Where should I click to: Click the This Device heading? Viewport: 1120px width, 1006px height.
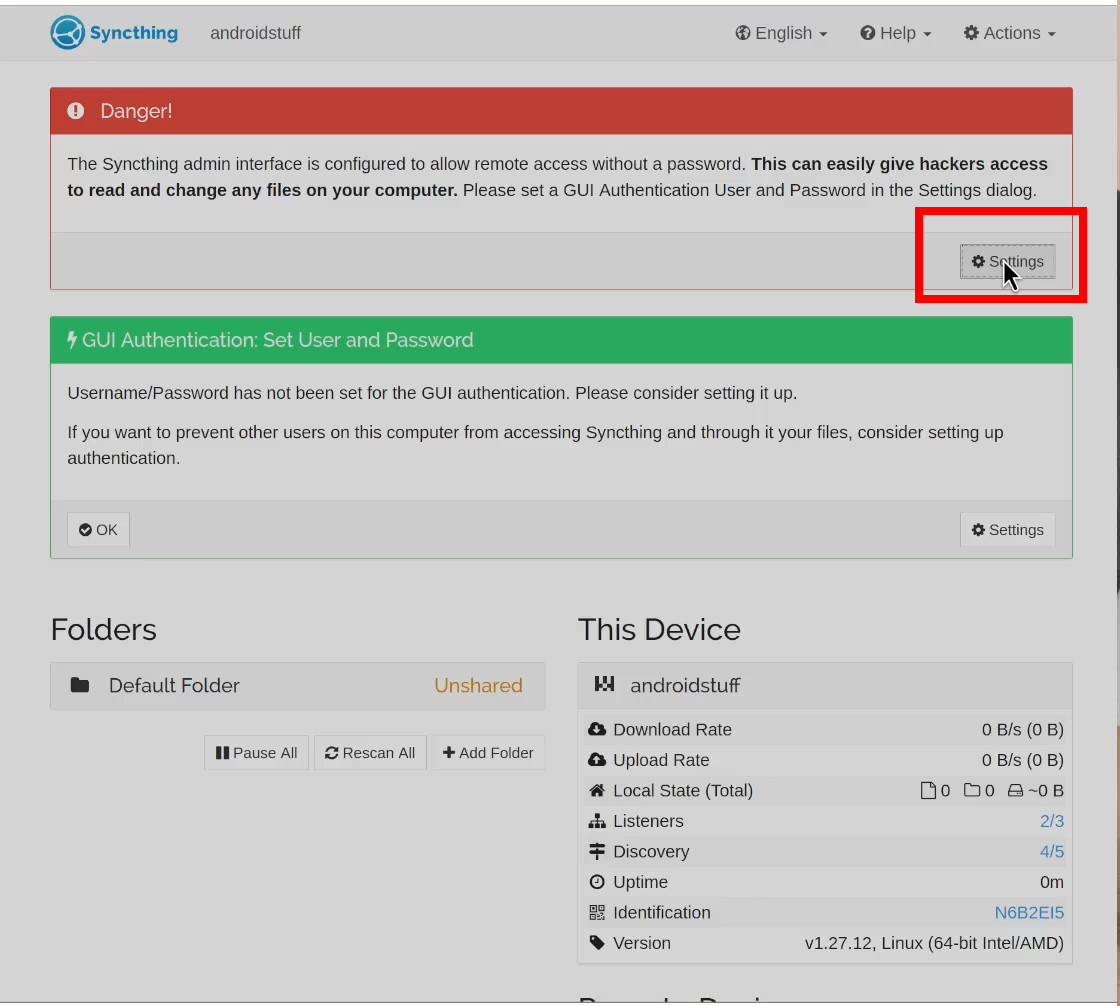pyautogui.click(x=659, y=629)
